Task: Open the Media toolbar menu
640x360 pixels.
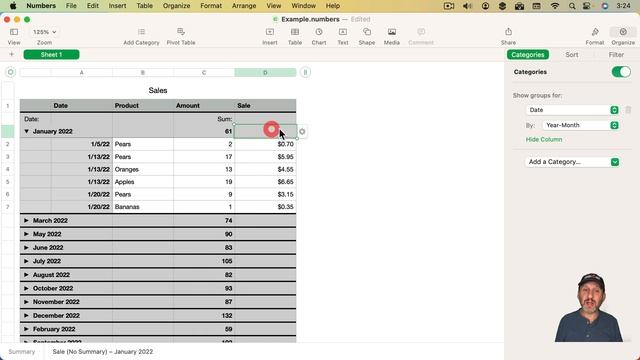Action: pyautogui.click(x=392, y=32)
